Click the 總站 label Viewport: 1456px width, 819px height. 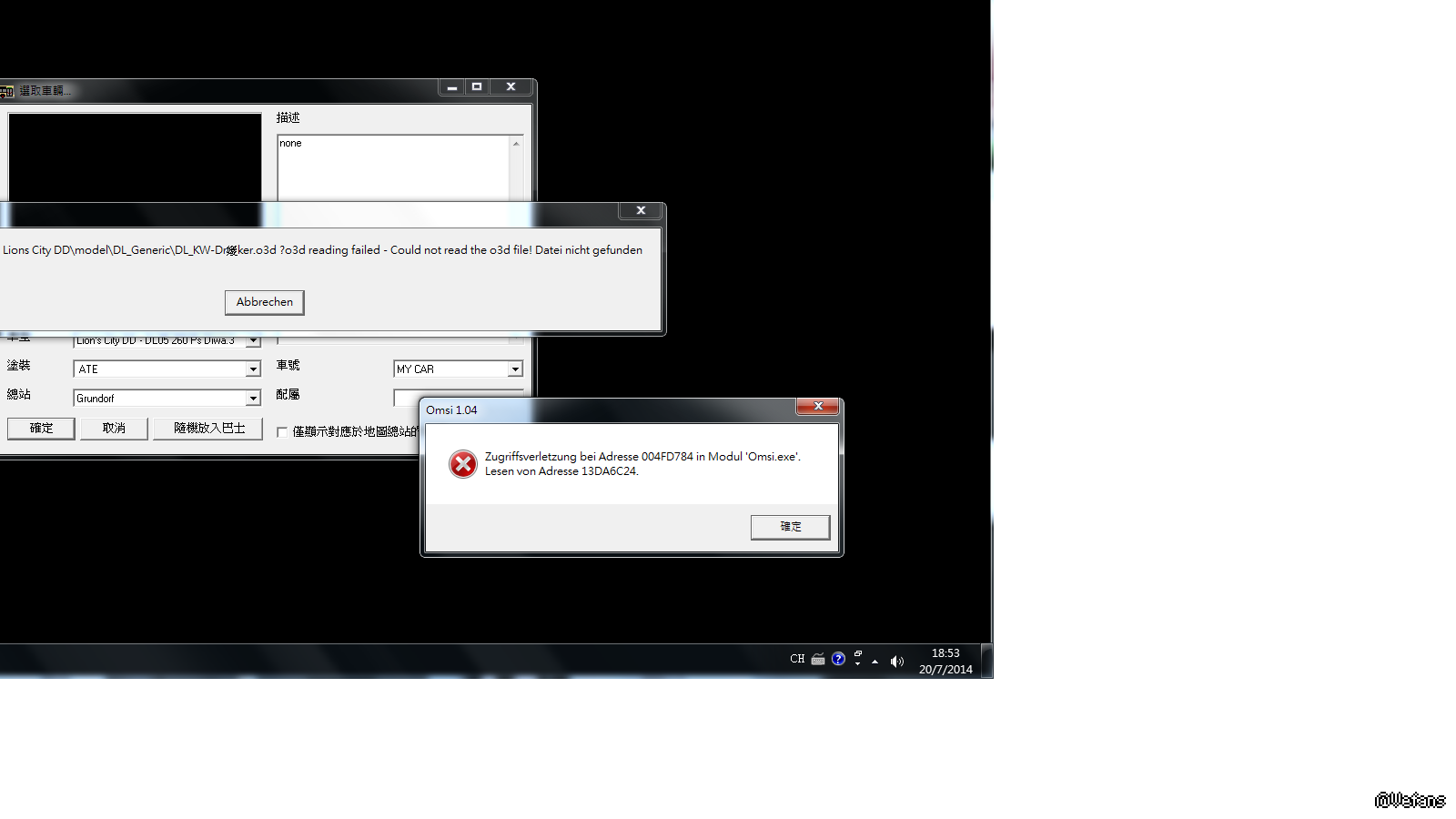pos(18,395)
